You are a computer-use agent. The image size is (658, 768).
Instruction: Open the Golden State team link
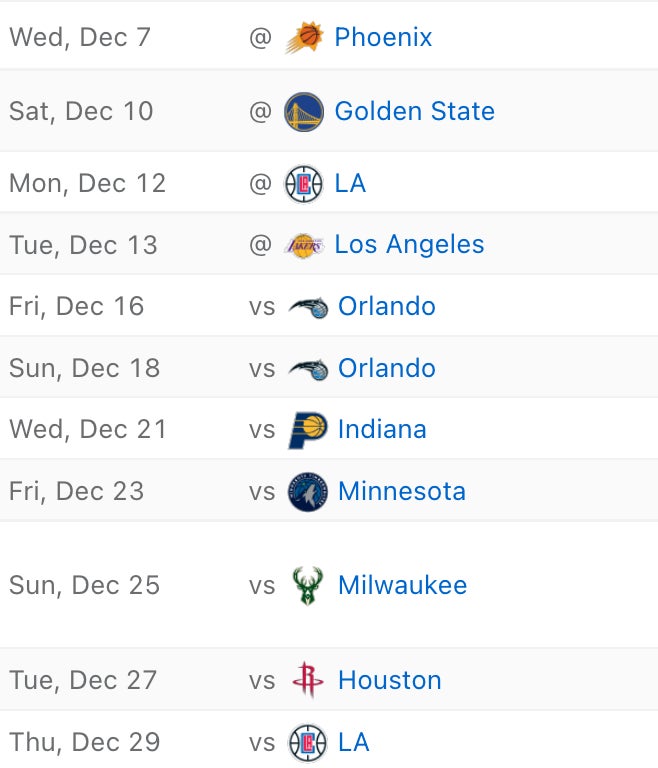coord(414,111)
